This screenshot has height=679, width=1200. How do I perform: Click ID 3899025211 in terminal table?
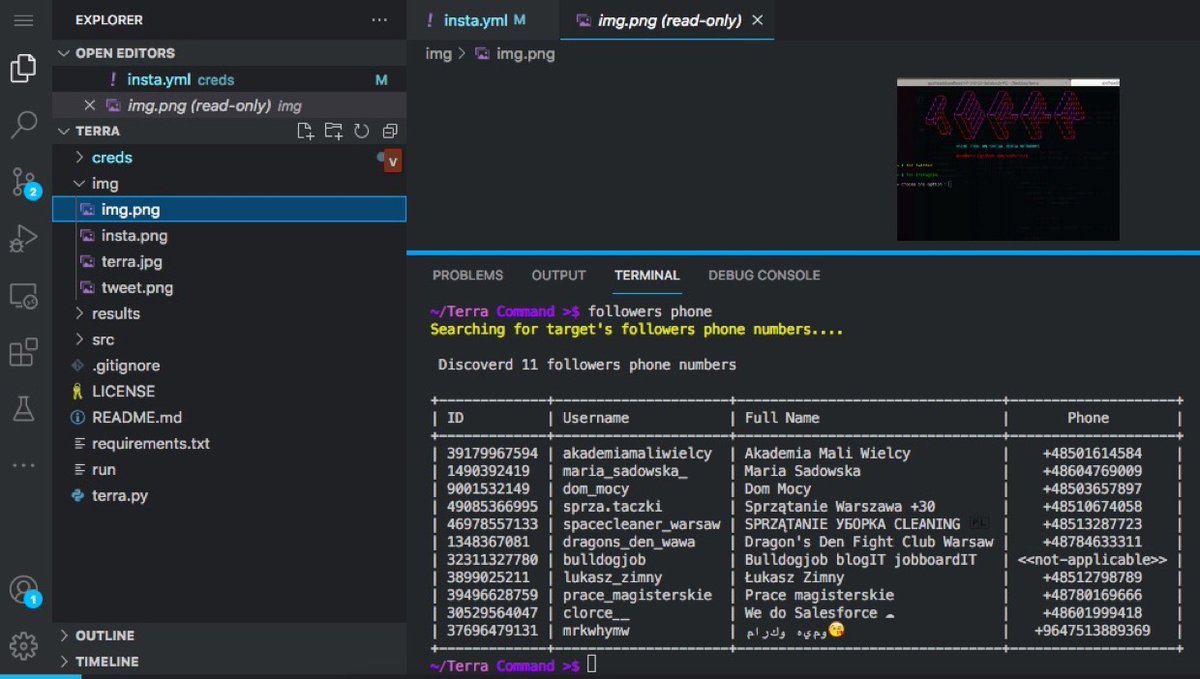pyautogui.click(x=488, y=577)
